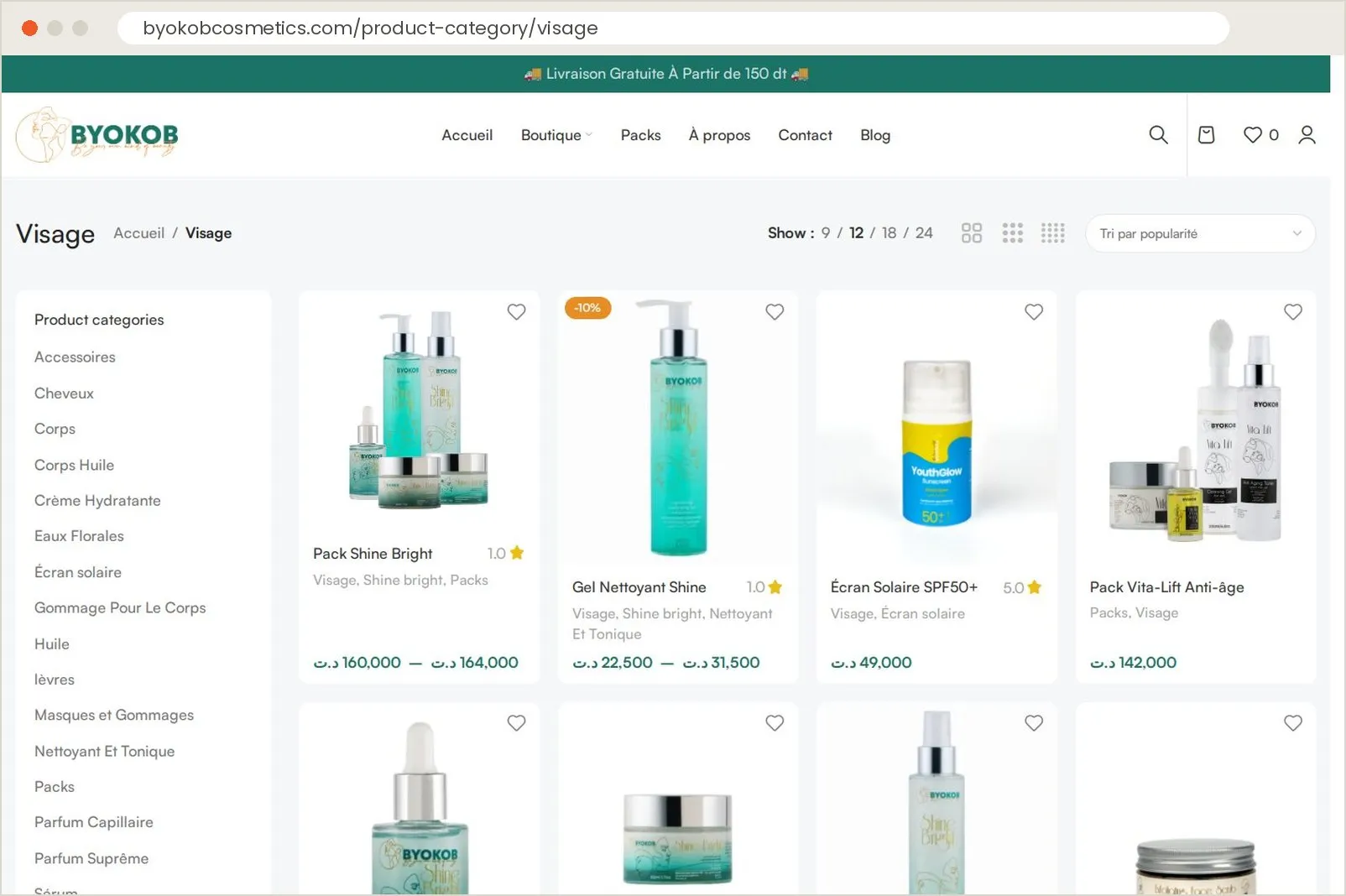Open the Pack Shine Bright product title

[x=373, y=554]
